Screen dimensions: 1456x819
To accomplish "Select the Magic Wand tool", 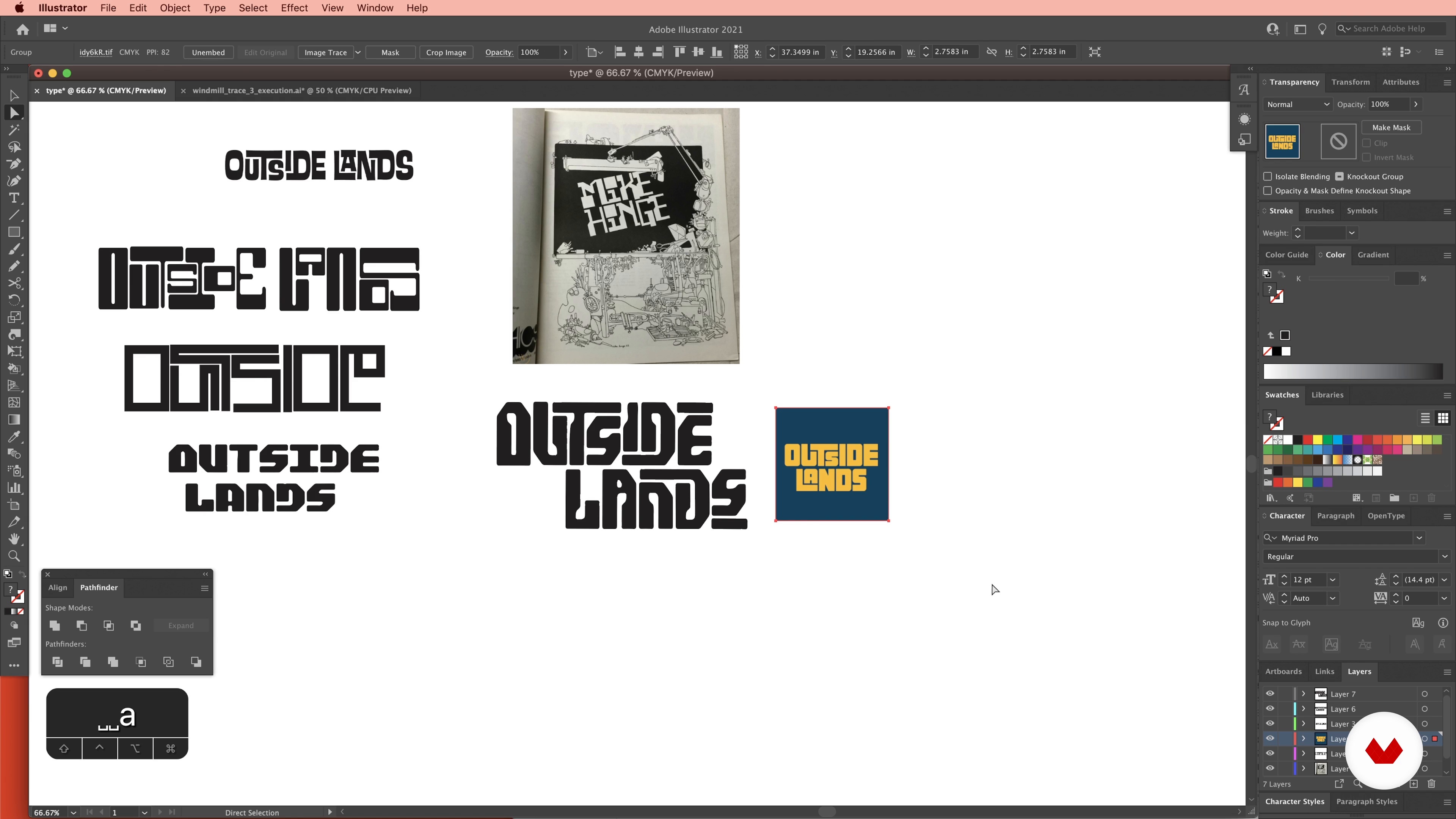I will coord(14,130).
